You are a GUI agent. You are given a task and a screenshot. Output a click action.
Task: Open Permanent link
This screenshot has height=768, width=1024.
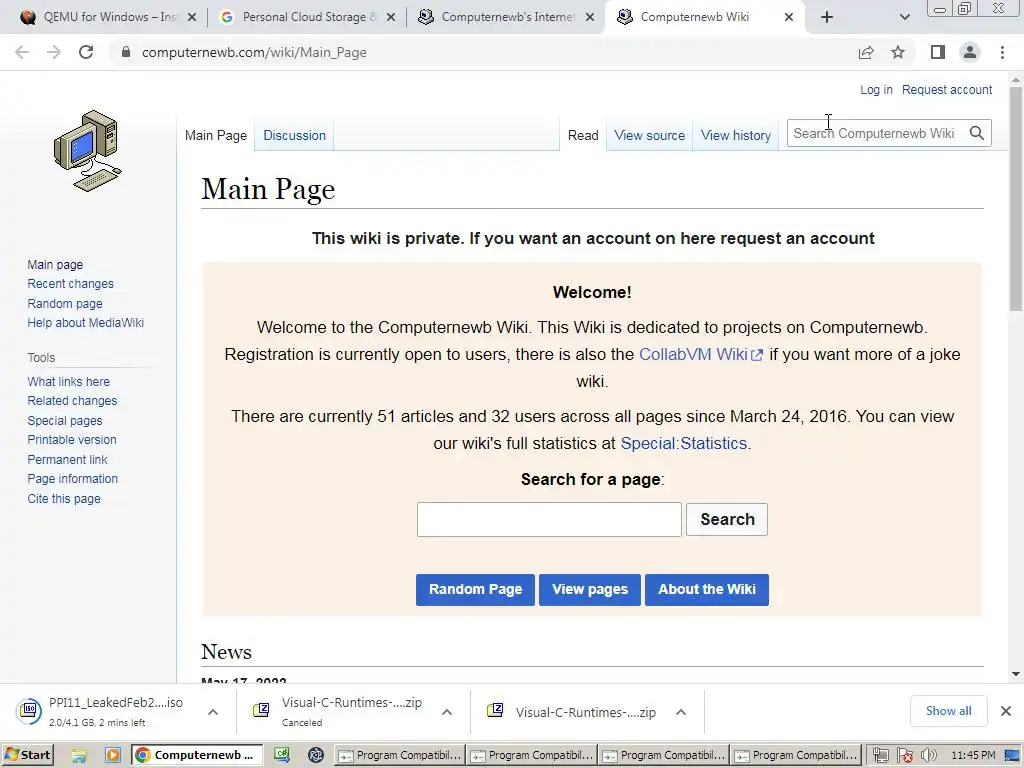pos(67,460)
